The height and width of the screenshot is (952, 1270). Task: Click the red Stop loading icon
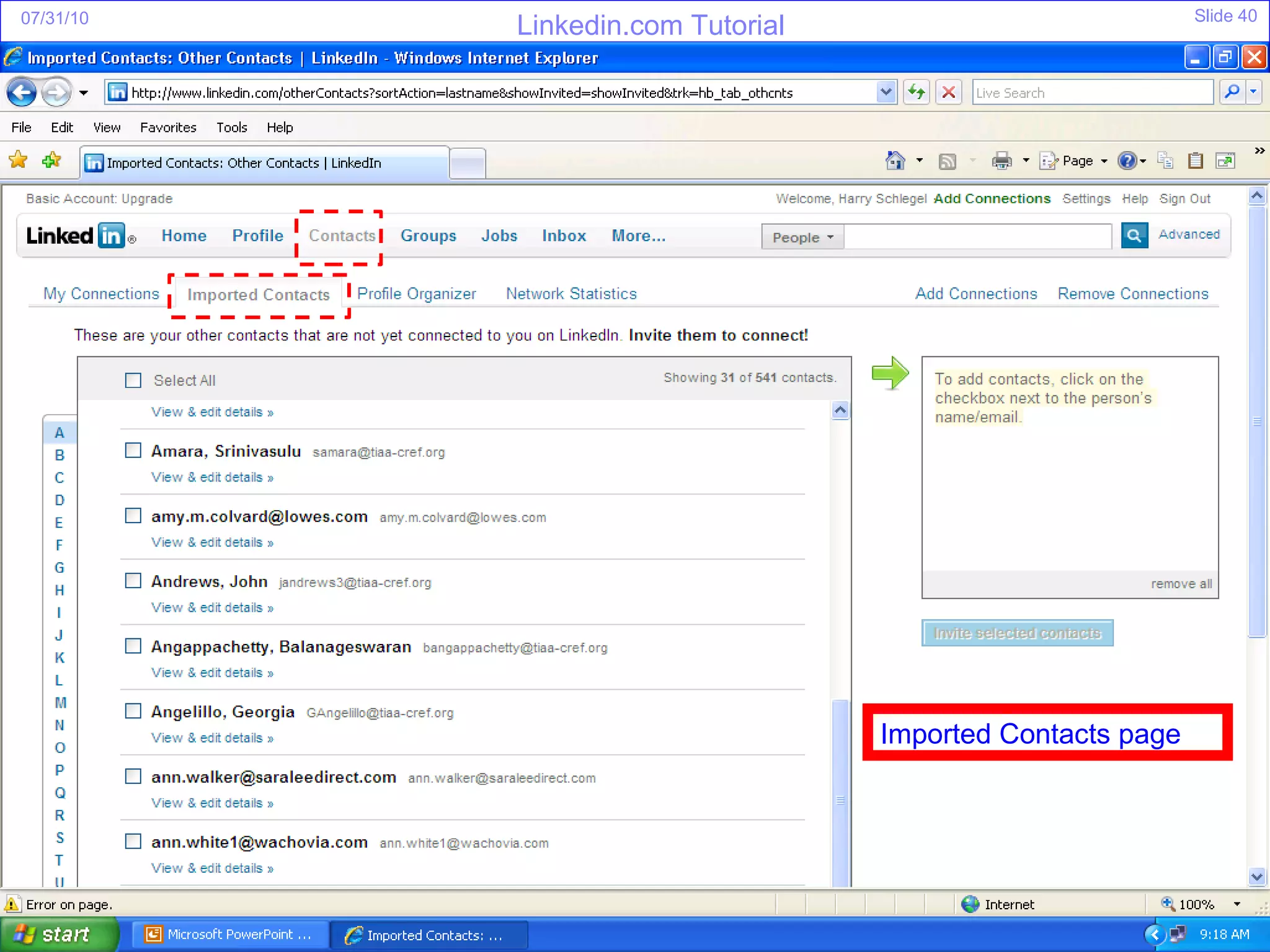[x=948, y=93]
